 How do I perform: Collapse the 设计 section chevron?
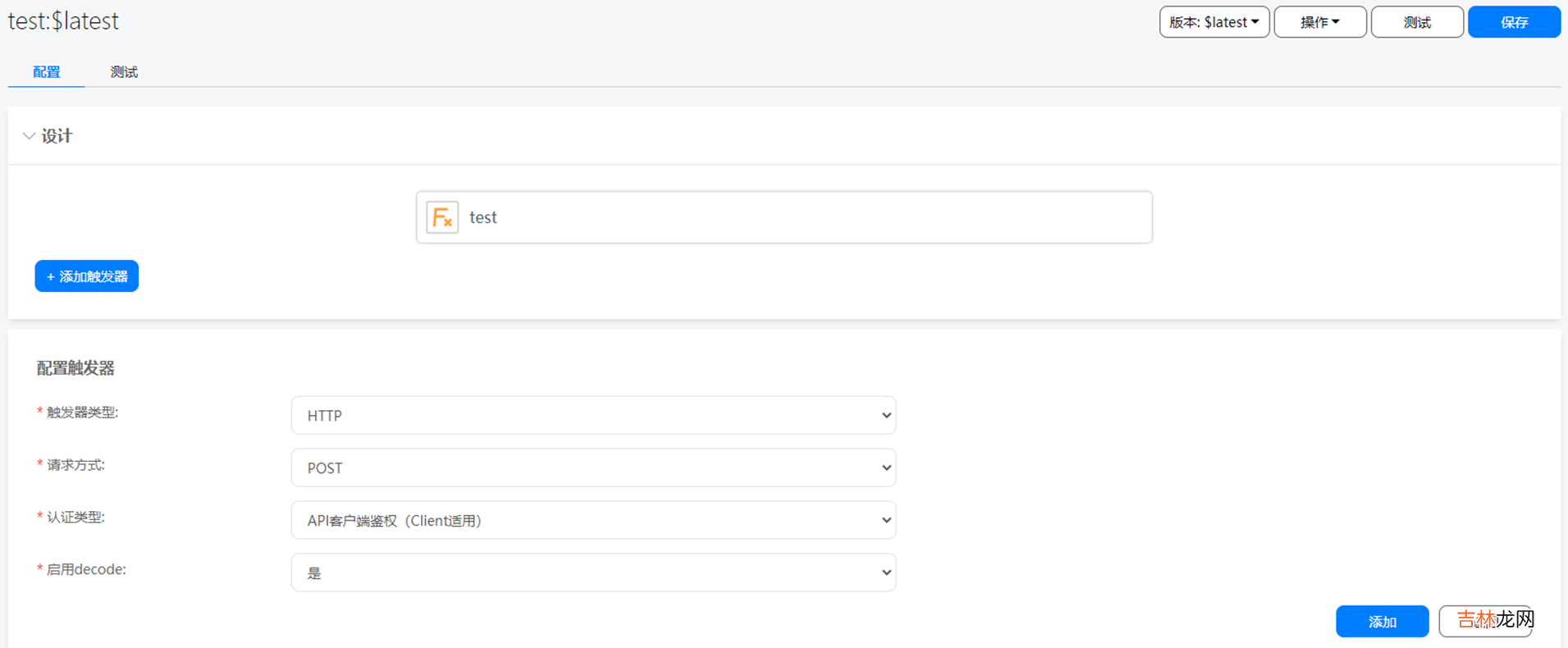29,136
